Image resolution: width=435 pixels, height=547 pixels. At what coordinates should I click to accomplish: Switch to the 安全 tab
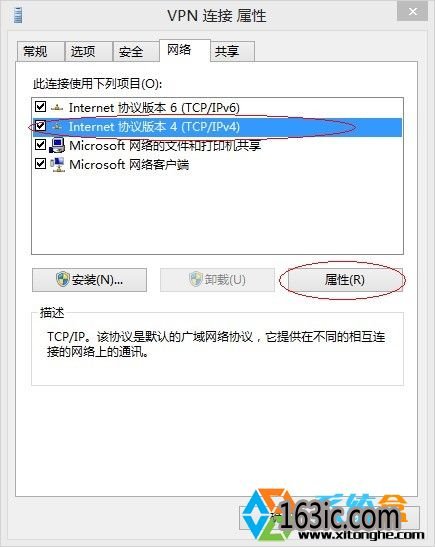click(136, 52)
